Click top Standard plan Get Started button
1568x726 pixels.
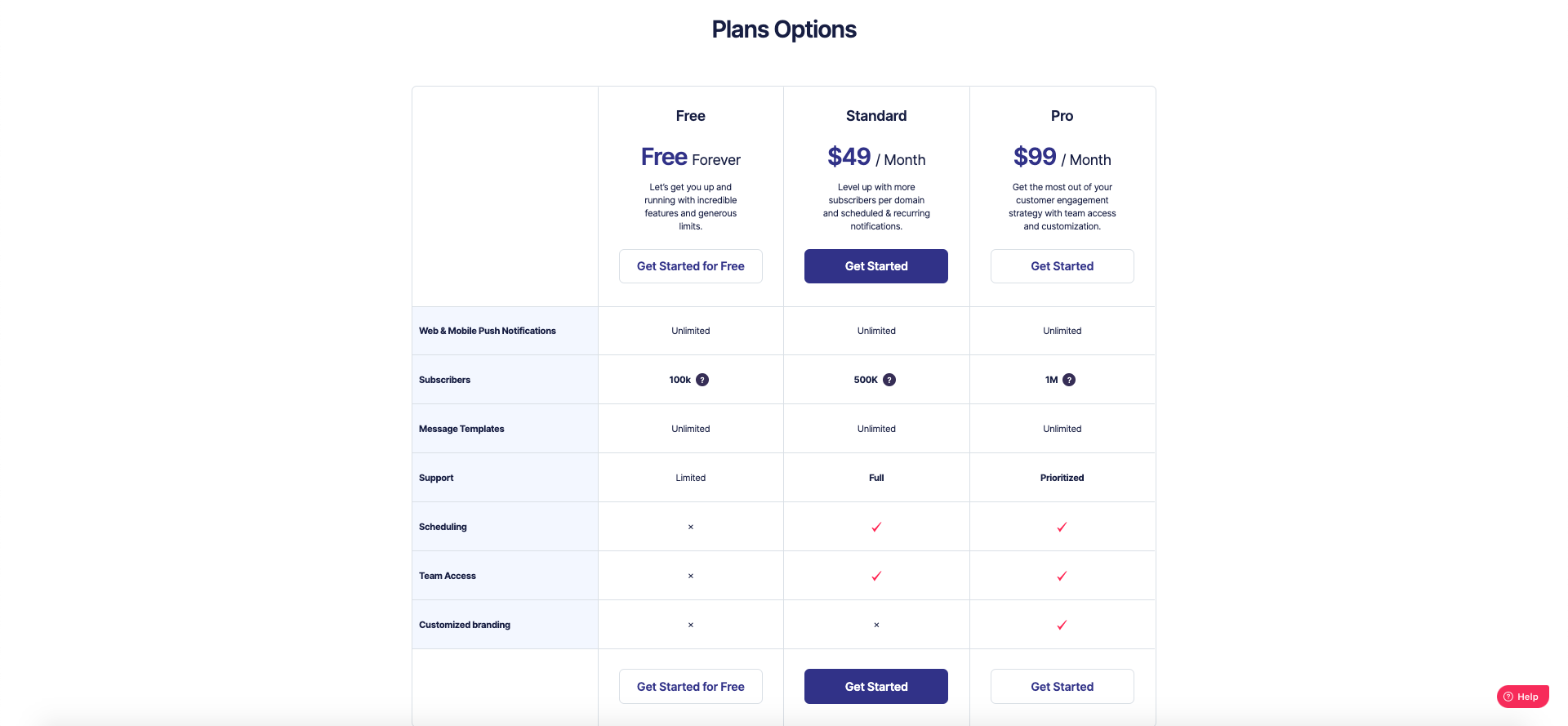tap(876, 266)
